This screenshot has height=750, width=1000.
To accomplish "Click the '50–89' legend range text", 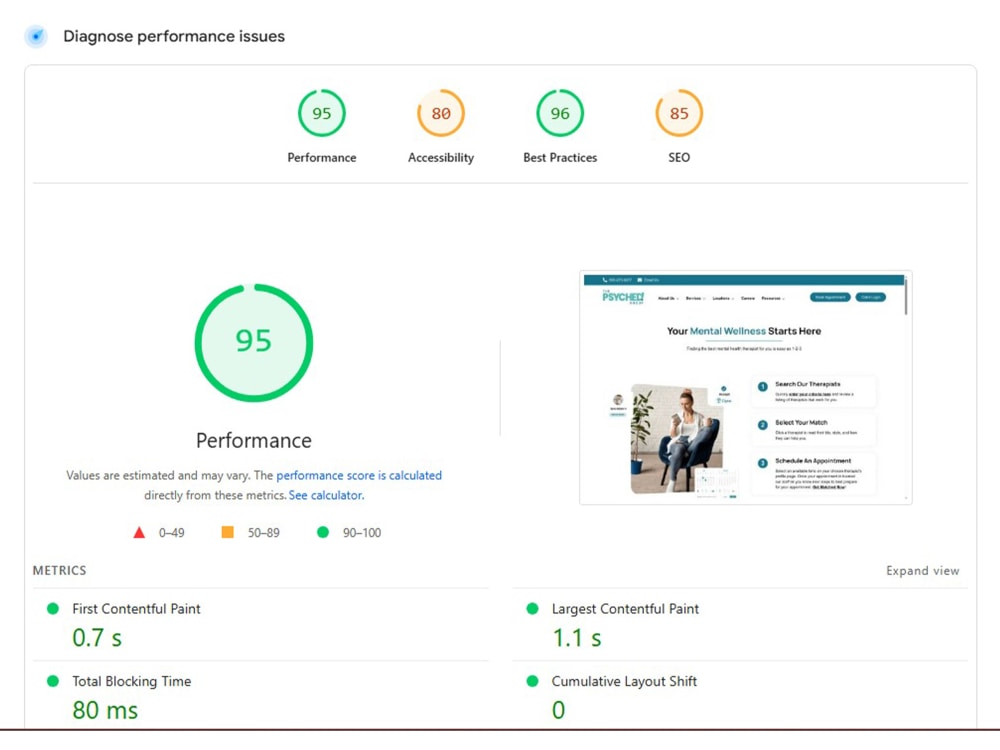I will coord(263,533).
